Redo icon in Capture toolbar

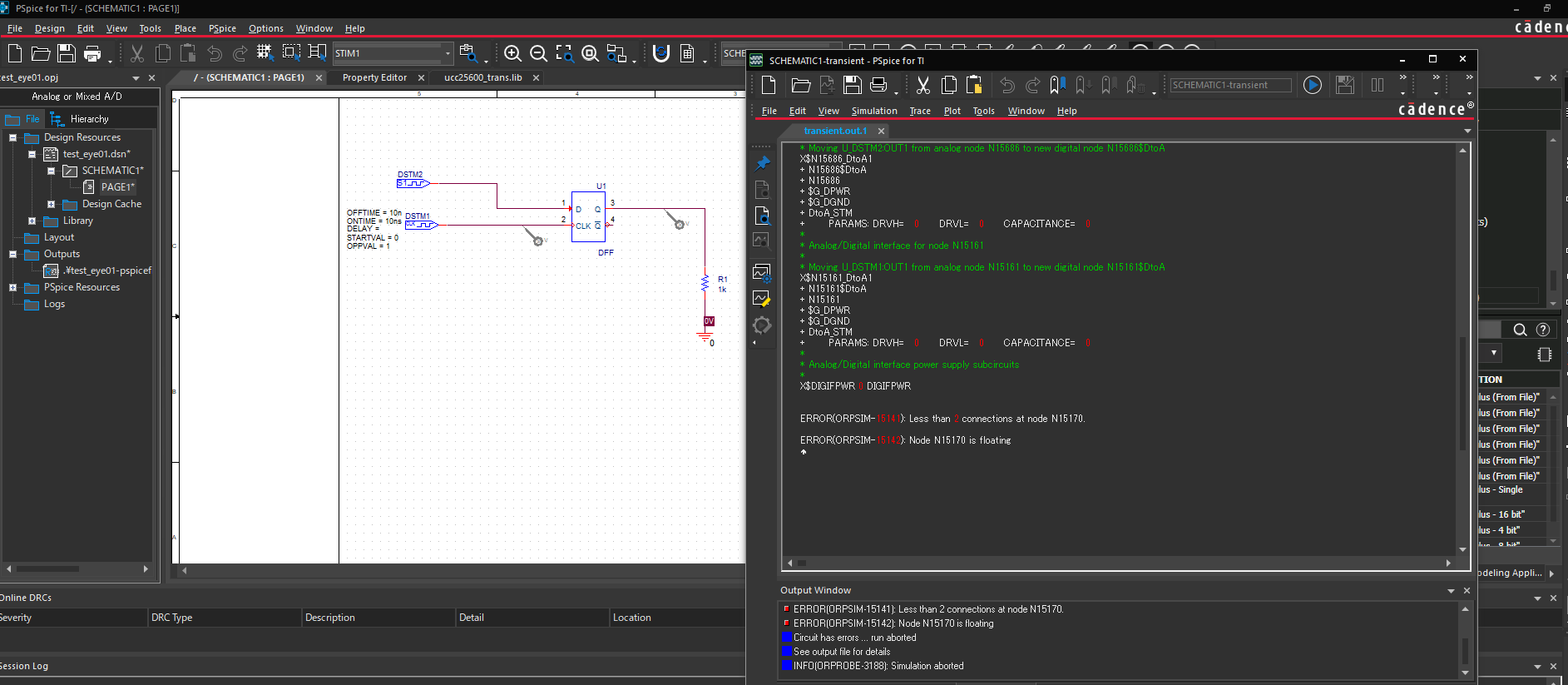[x=240, y=53]
